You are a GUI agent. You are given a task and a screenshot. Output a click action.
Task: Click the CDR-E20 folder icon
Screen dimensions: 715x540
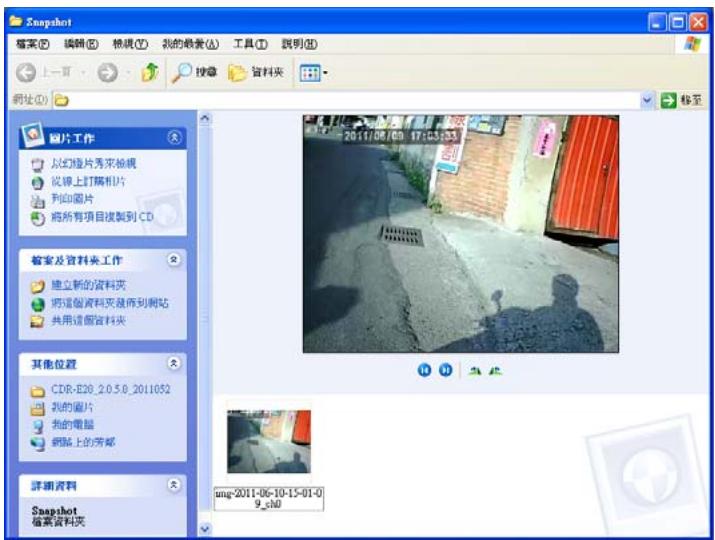(37, 391)
